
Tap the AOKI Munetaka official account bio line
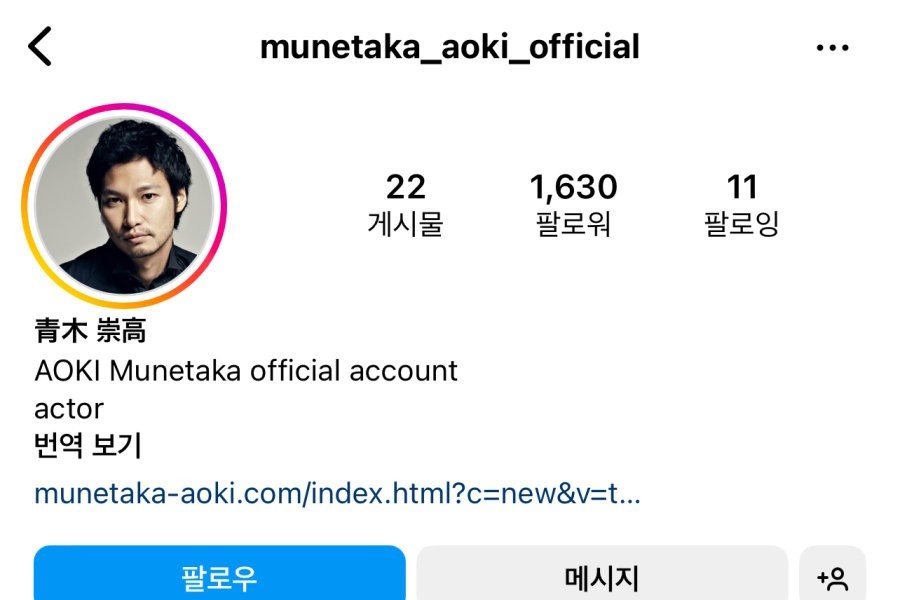246,371
